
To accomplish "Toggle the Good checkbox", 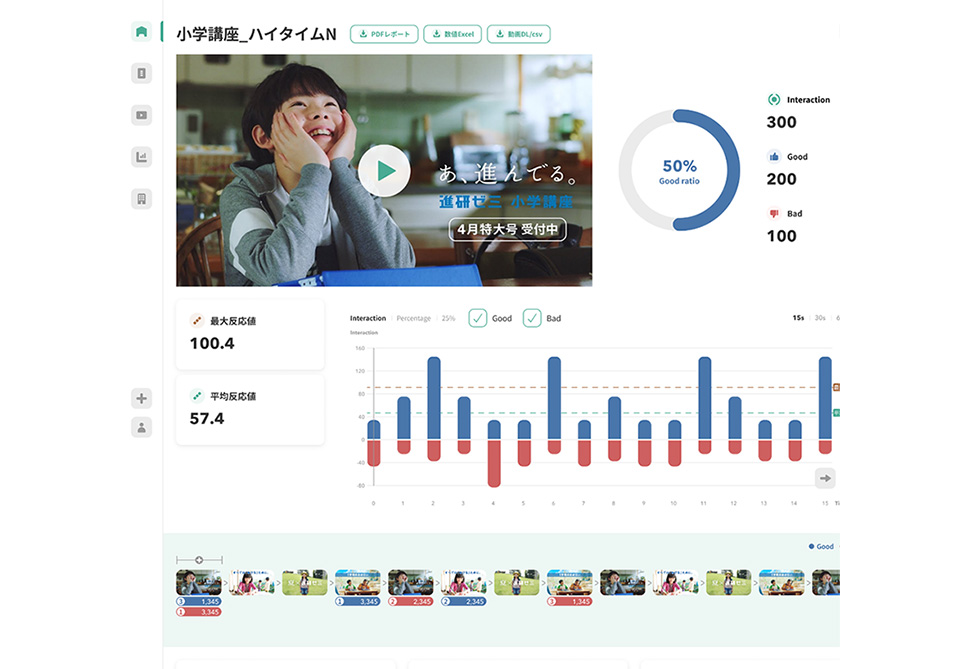I will pos(478,318).
